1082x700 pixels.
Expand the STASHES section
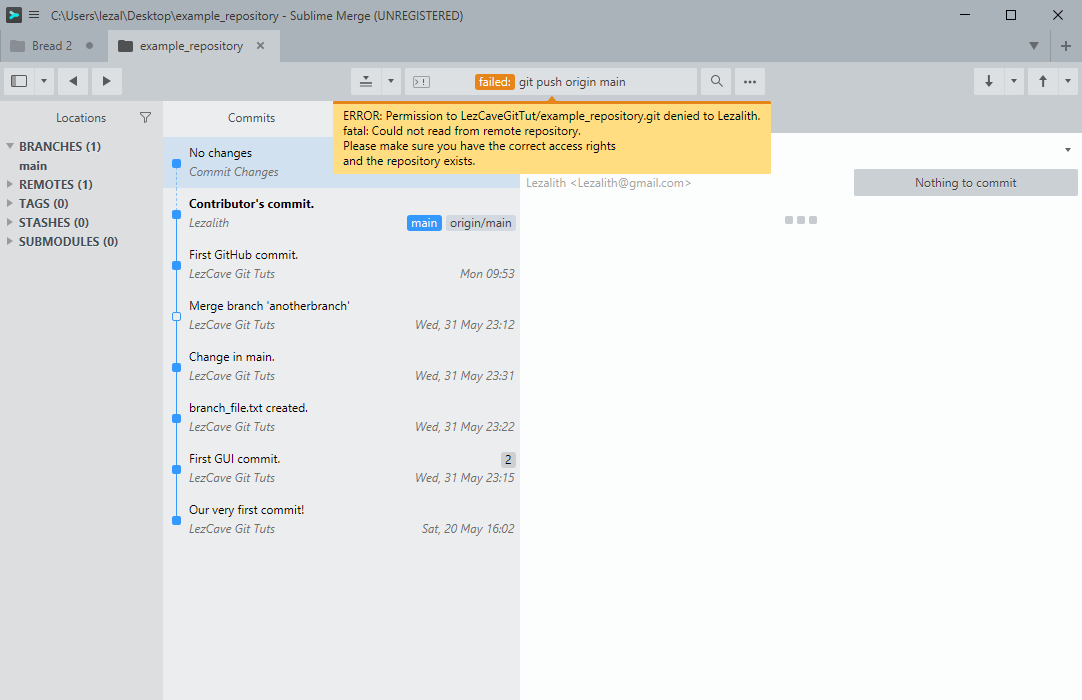[10, 222]
